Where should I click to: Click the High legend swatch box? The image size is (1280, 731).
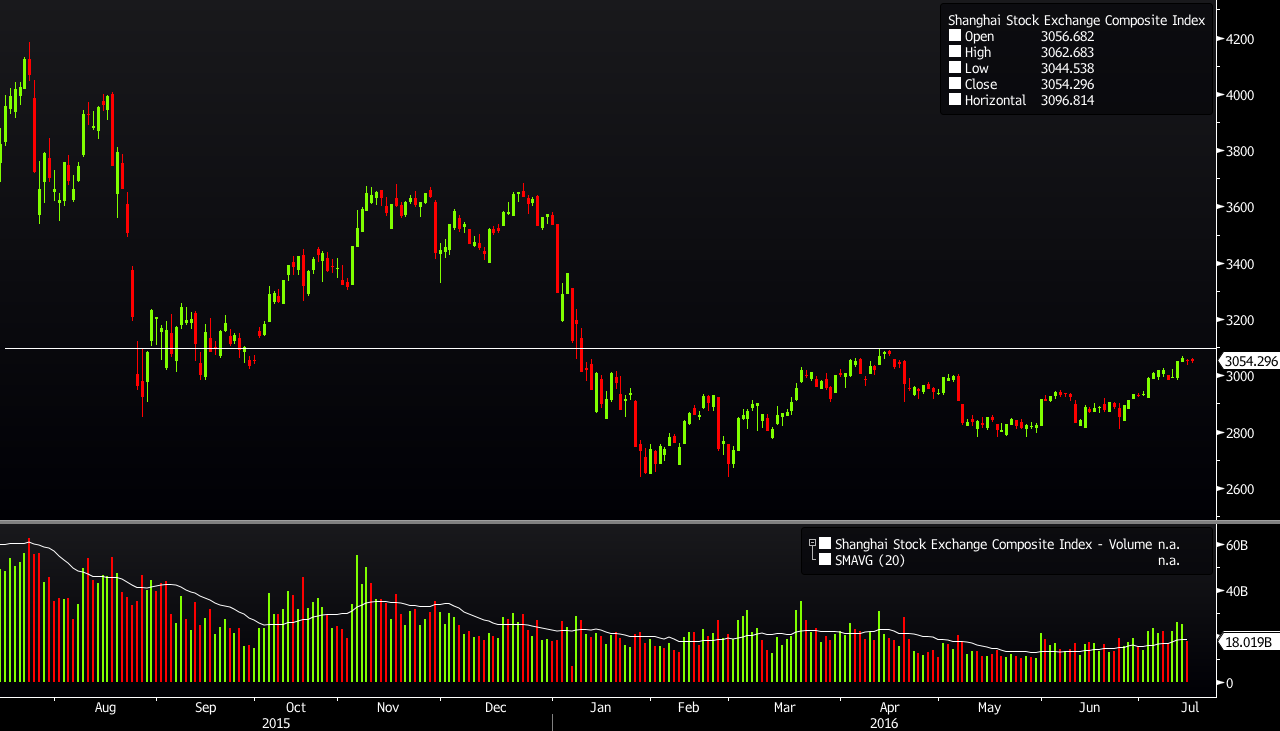pyautogui.click(x=955, y=52)
